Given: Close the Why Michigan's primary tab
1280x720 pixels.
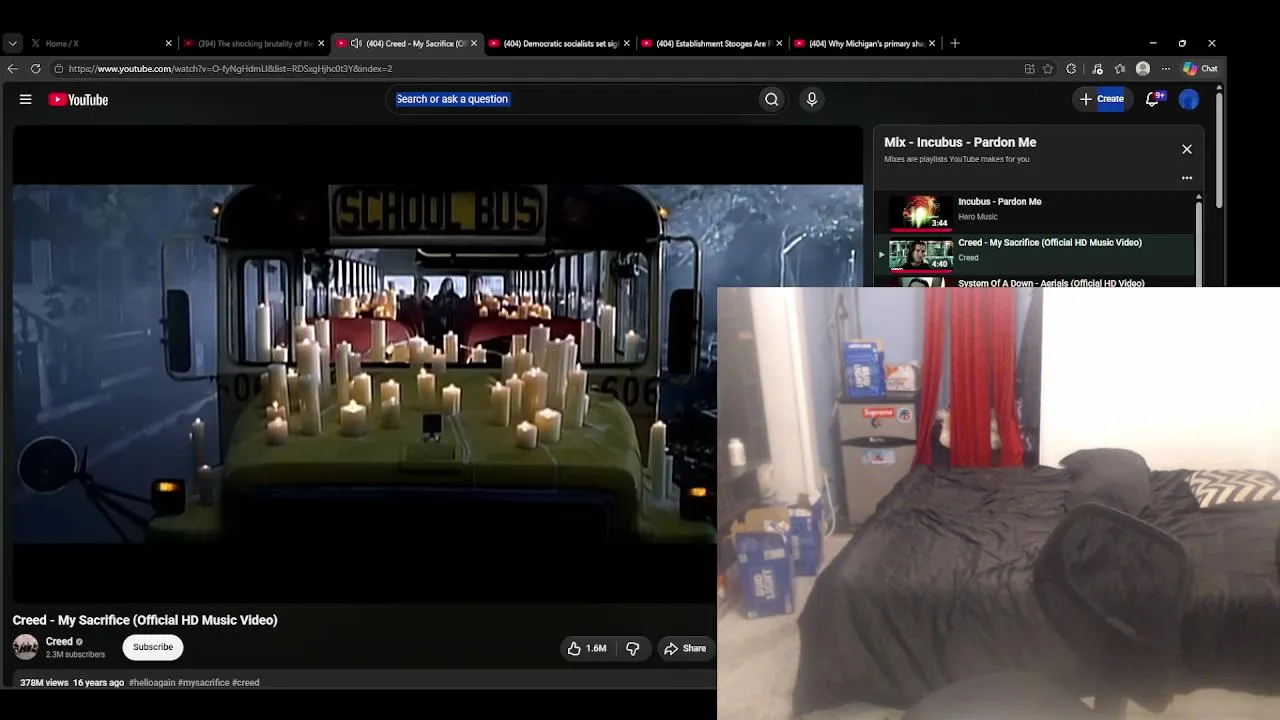Looking at the screenshot, I should click(x=932, y=43).
